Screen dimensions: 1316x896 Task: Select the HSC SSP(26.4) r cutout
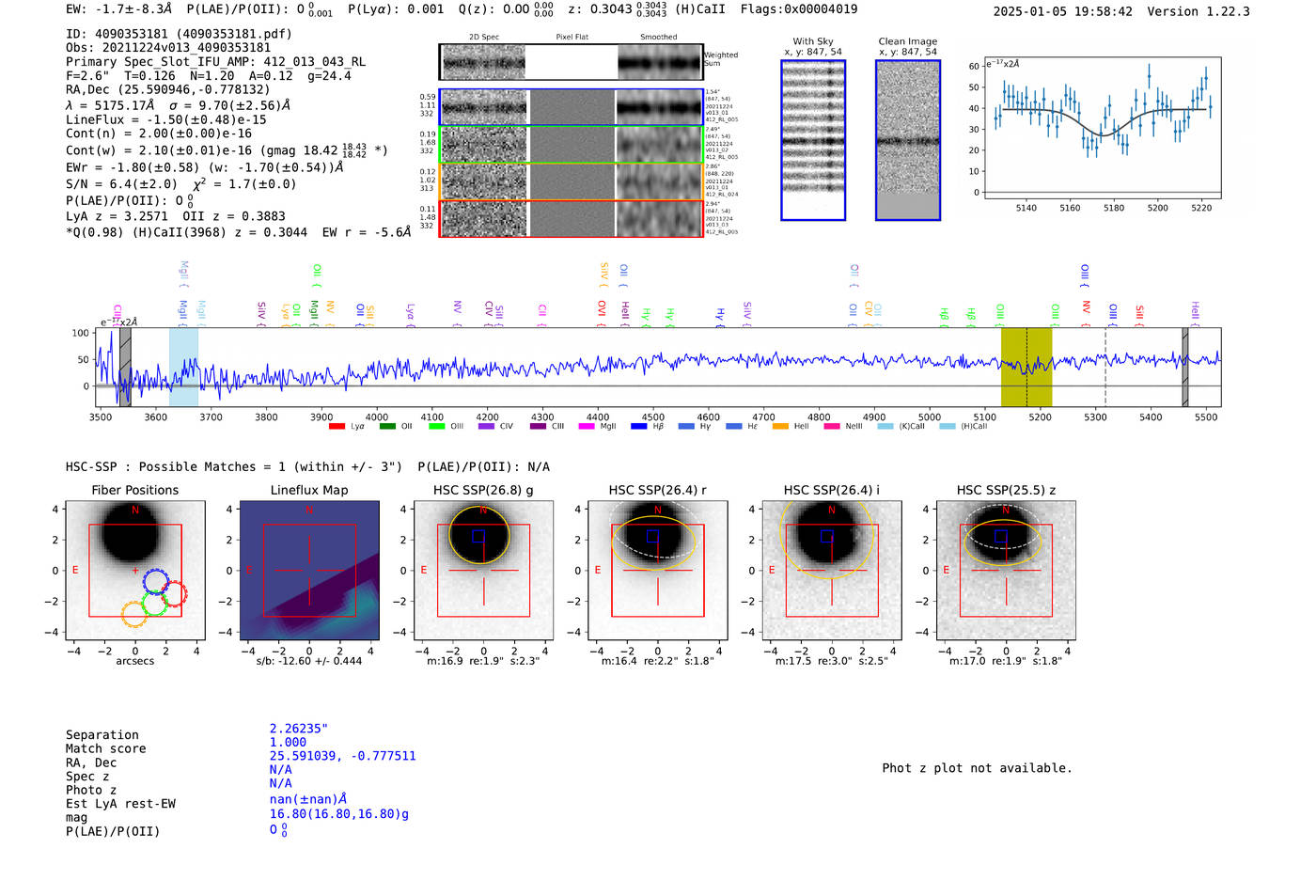(658, 571)
